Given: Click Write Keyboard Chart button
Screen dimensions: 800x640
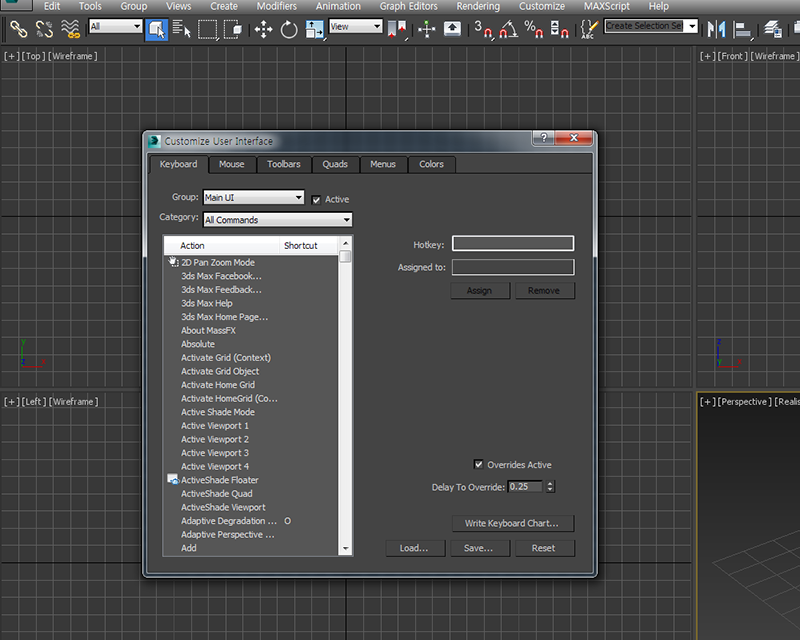Looking at the screenshot, I should pyautogui.click(x=512, y=523).
